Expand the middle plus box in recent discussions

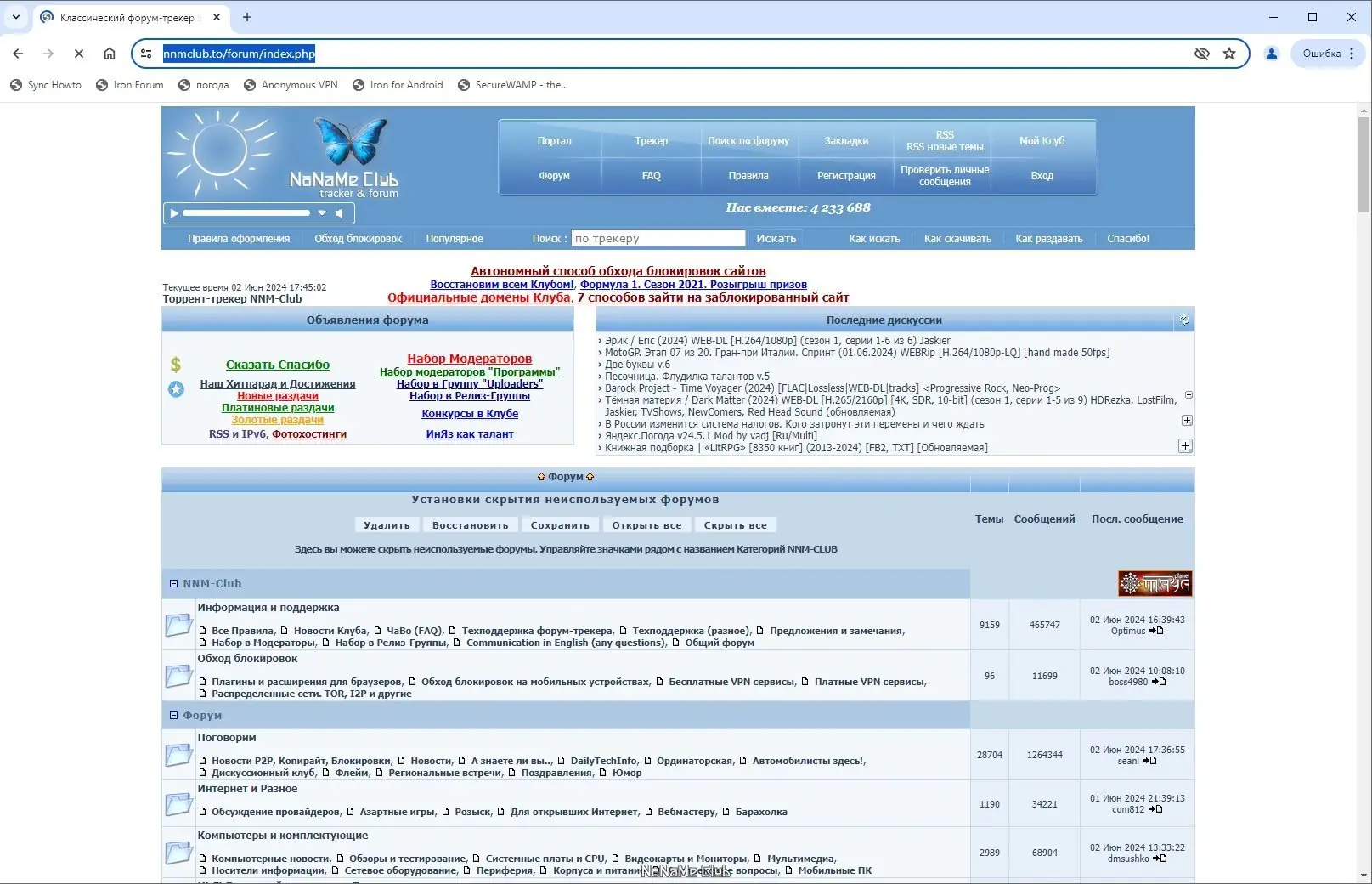[x=1187, y=421]
